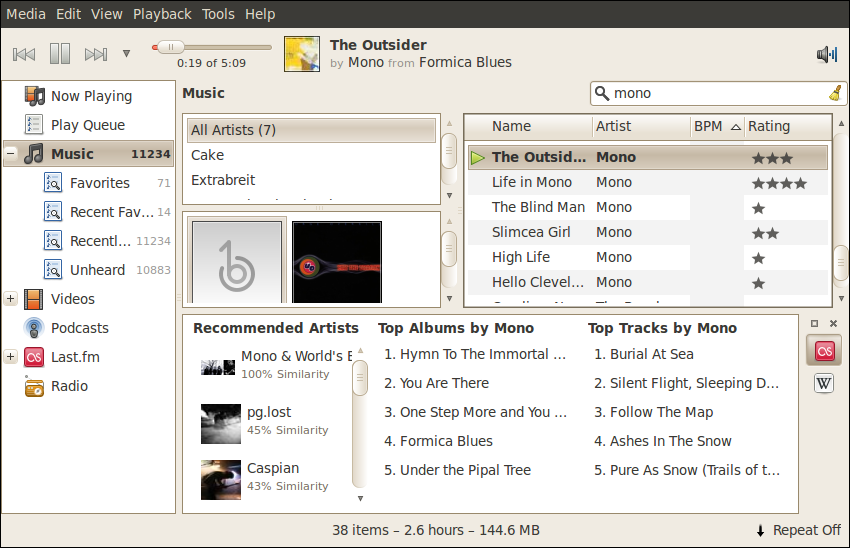Click the search magnifier icon
The width and height of the screenshot is (850, 548).
click(x=602, y=93)
